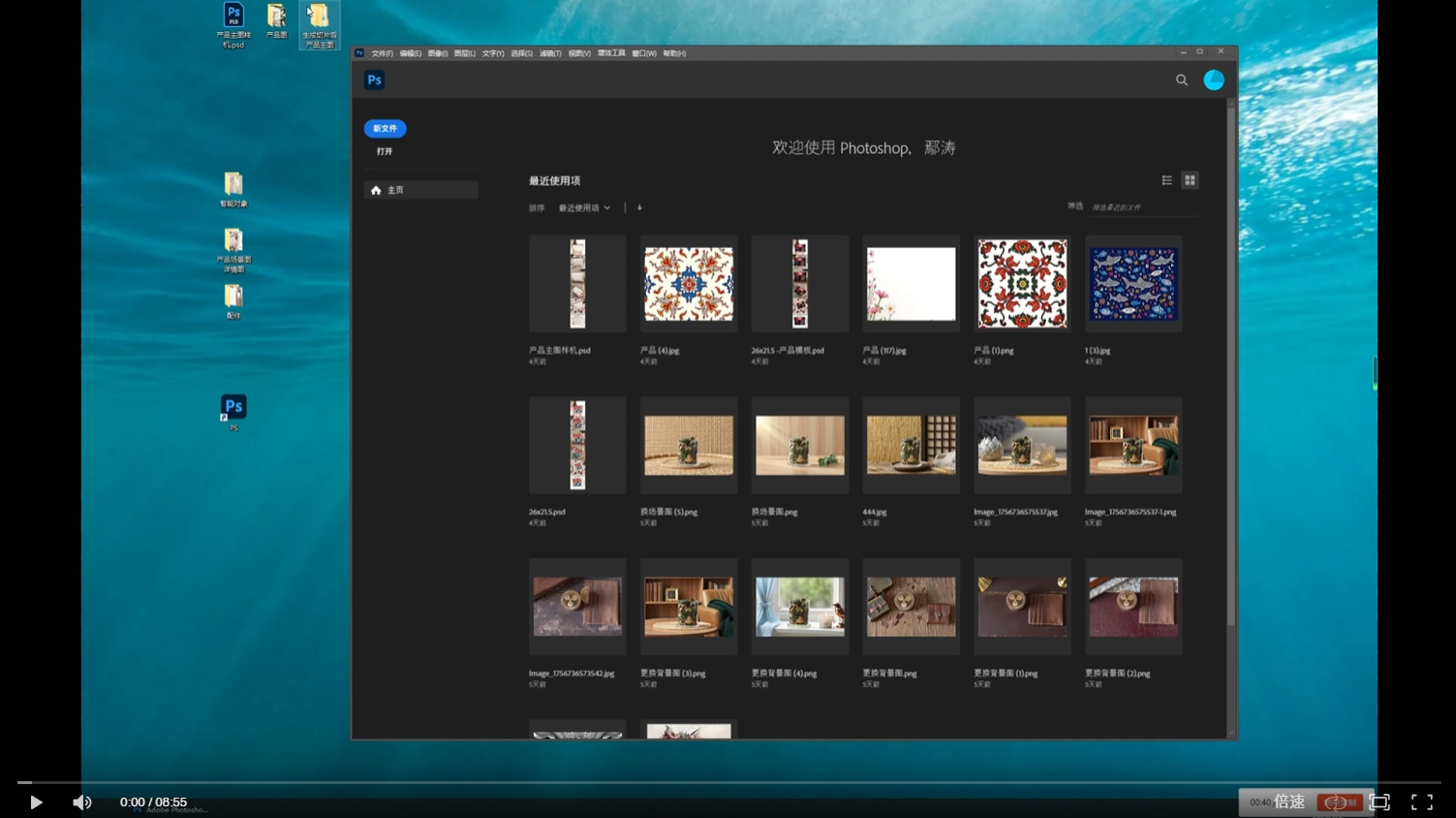Open the 产品主图样机.psd recent file thumbnail
1456x818 pixels.
pos(577,284)
